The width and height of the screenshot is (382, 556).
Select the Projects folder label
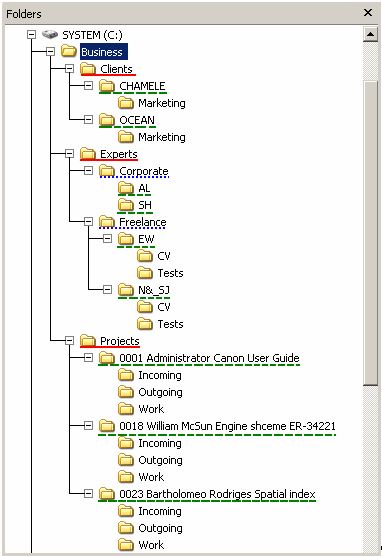click(120, 341)
